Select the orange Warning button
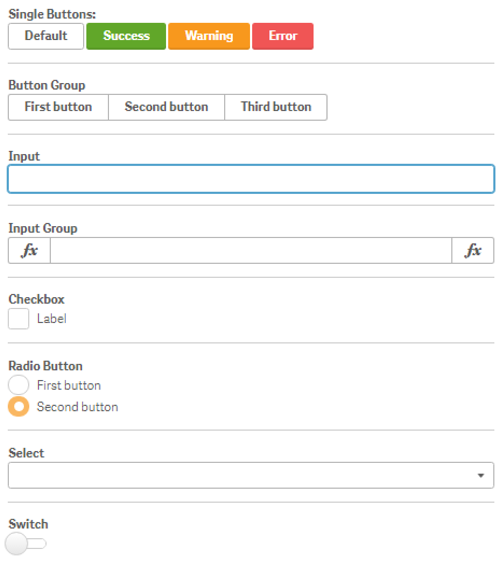 click(209, 36)
